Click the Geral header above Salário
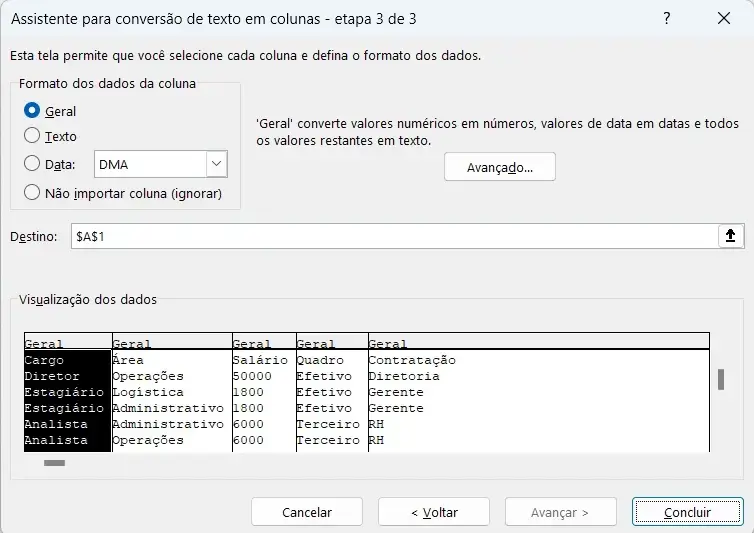Screen dimensions: 754x533 point(252,343)
